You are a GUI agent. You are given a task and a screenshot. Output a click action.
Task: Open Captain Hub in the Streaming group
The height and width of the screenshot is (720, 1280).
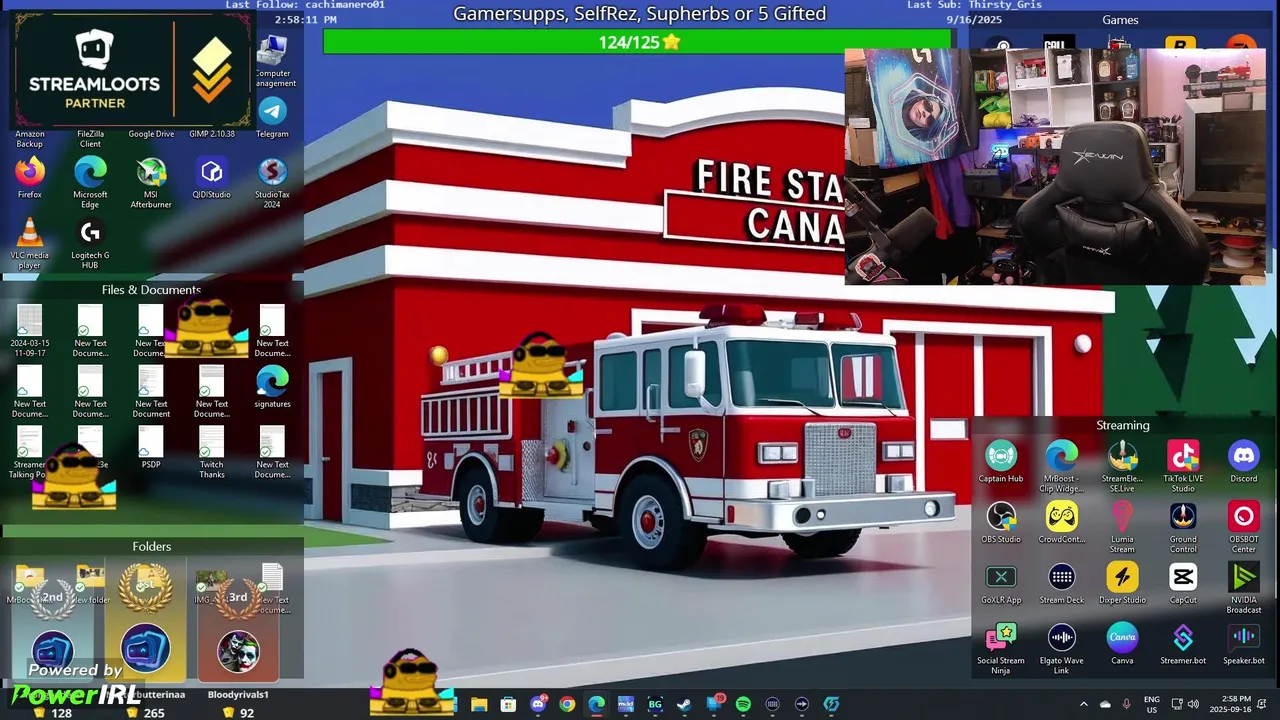click(x=1001, y=462)
